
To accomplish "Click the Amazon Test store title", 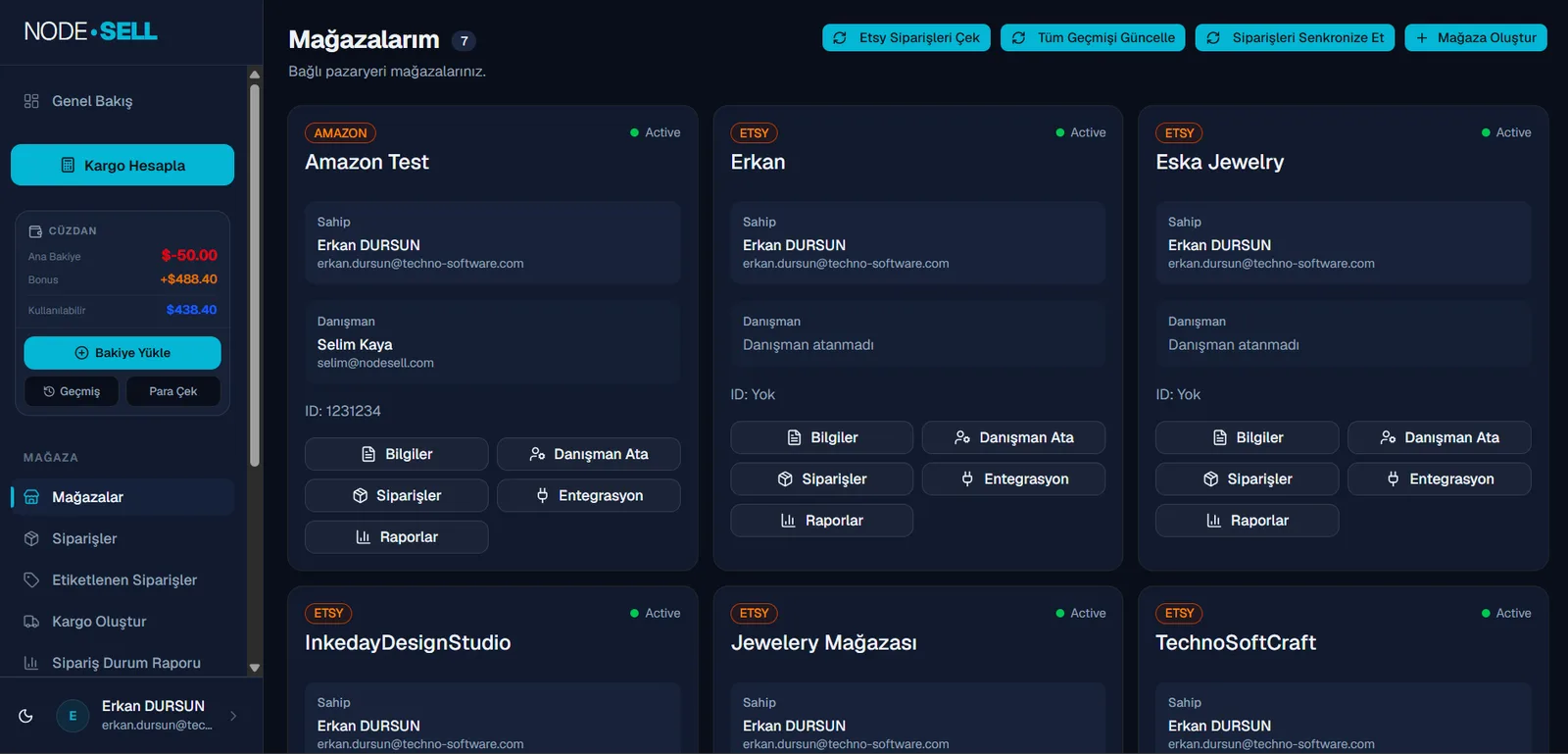I will coord(367,162).
